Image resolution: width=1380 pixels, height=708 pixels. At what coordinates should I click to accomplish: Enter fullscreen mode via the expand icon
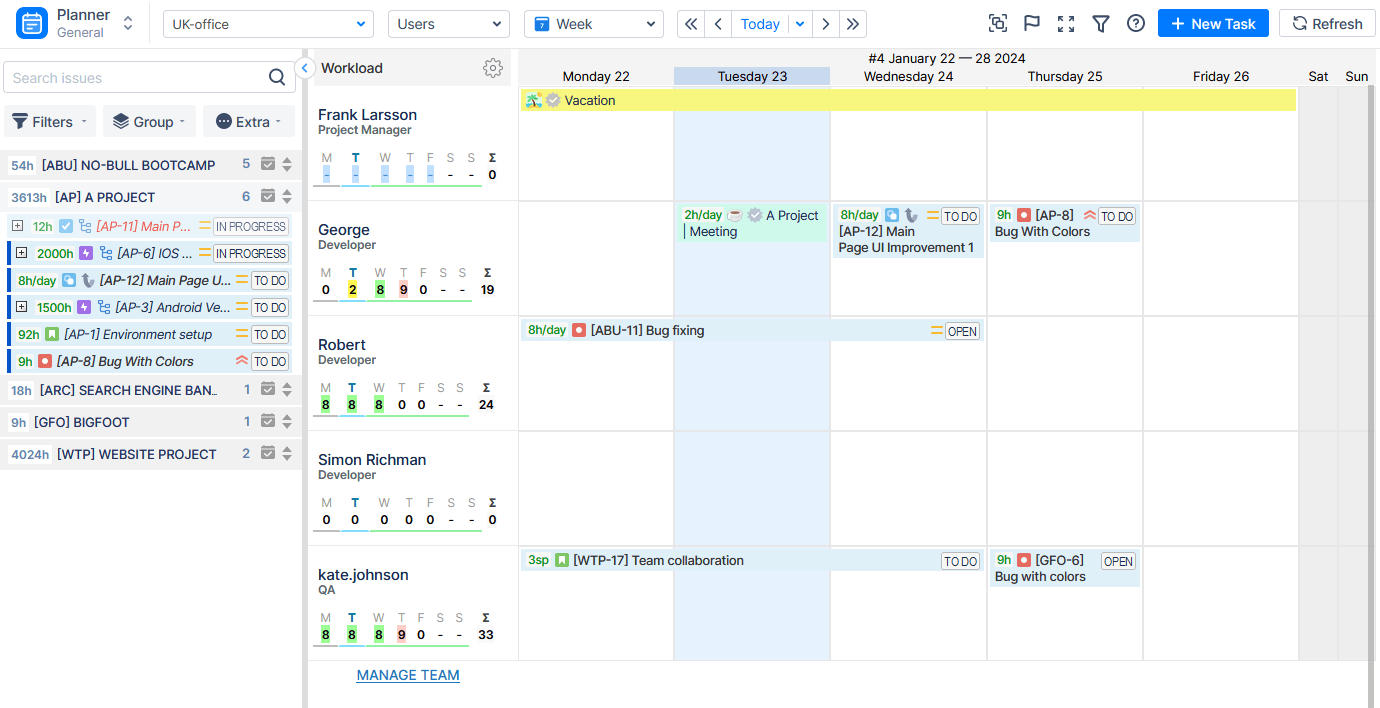click(x=1066, y=23)
